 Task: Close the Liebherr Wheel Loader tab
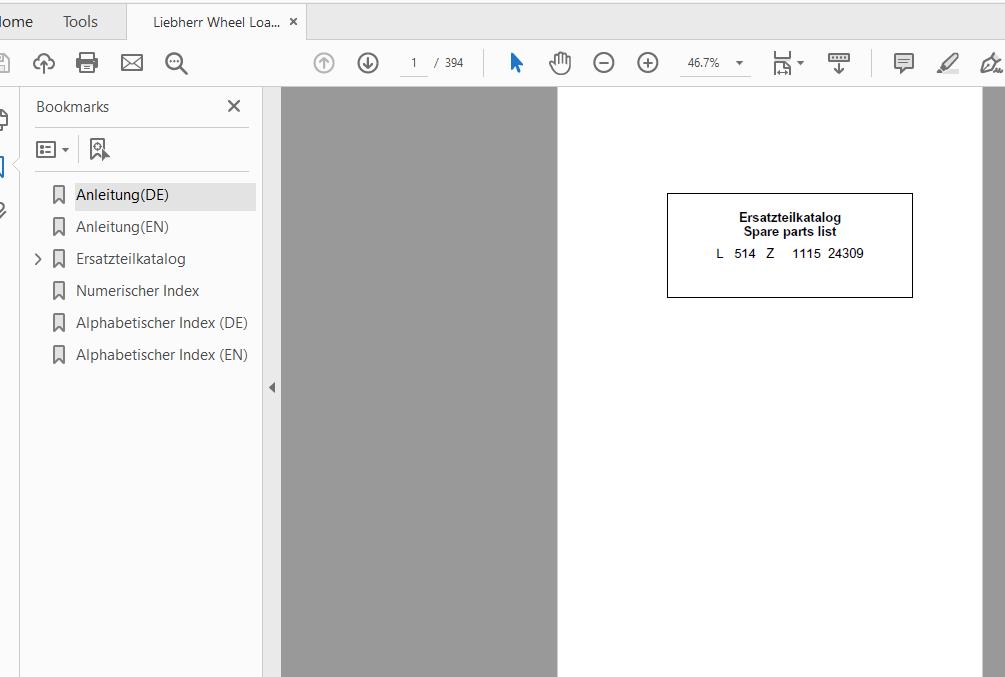pos(294,22)
